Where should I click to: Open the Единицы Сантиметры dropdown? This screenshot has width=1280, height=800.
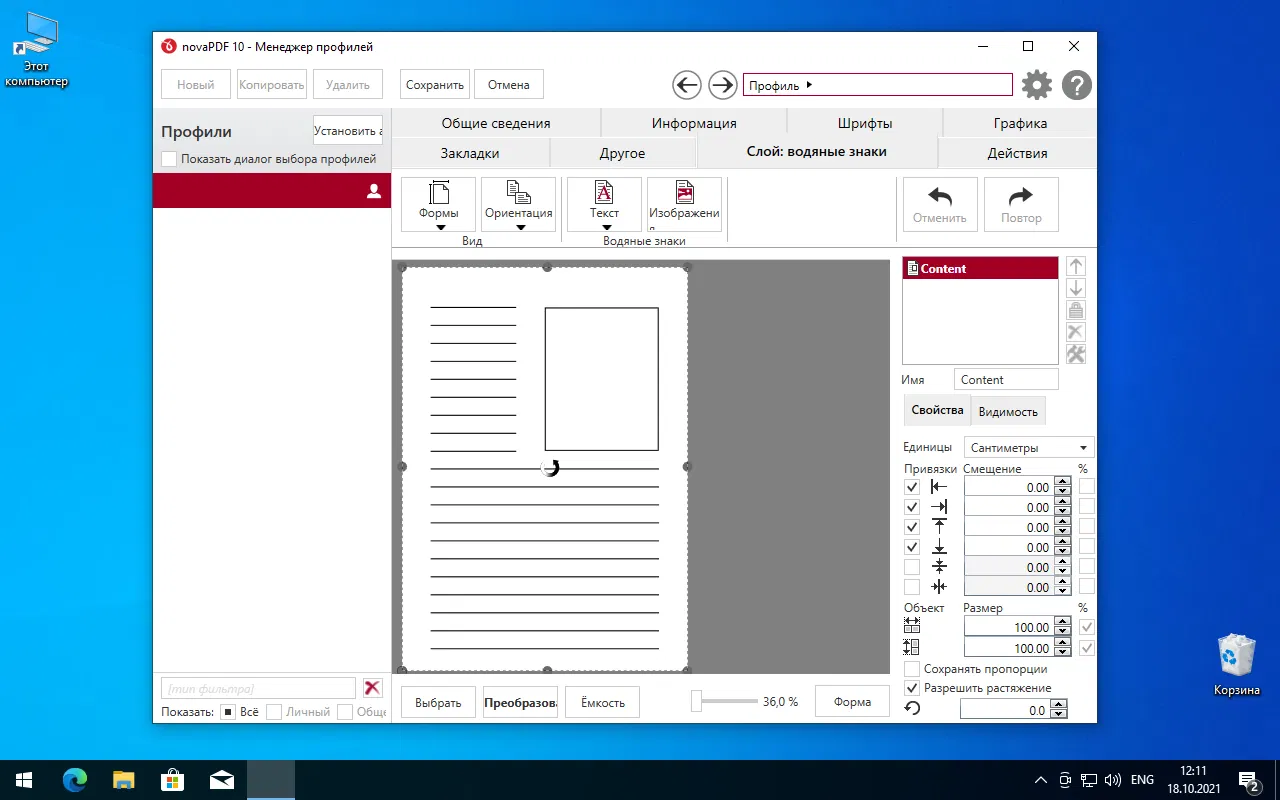tap(1029, 448)
